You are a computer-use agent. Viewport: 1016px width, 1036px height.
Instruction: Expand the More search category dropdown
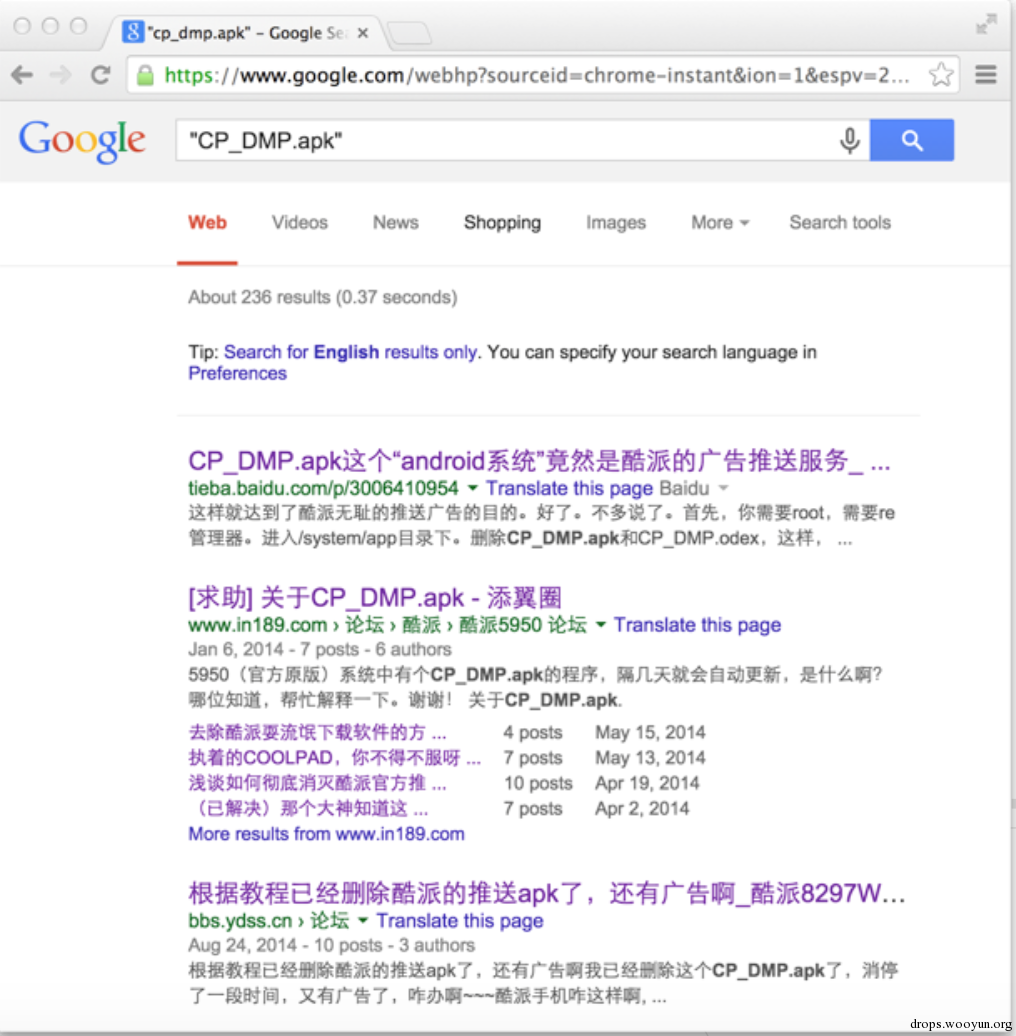[720, 223]
